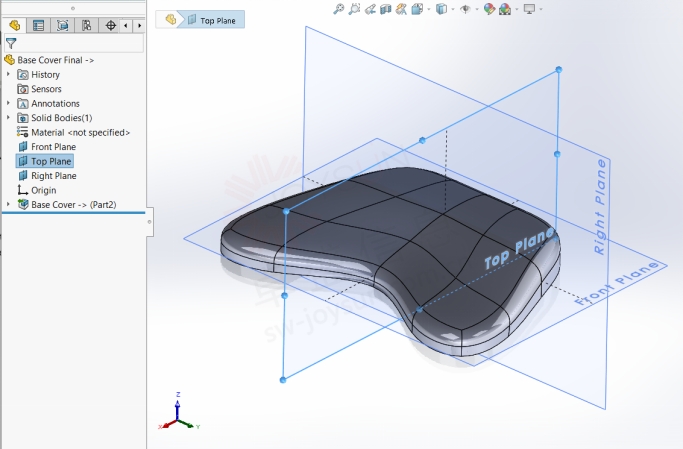Expand the Base Cover -> (Part2) feature
Image resolution: width=683 pixels, height=449 pixels.
click(x=8, y=204)
